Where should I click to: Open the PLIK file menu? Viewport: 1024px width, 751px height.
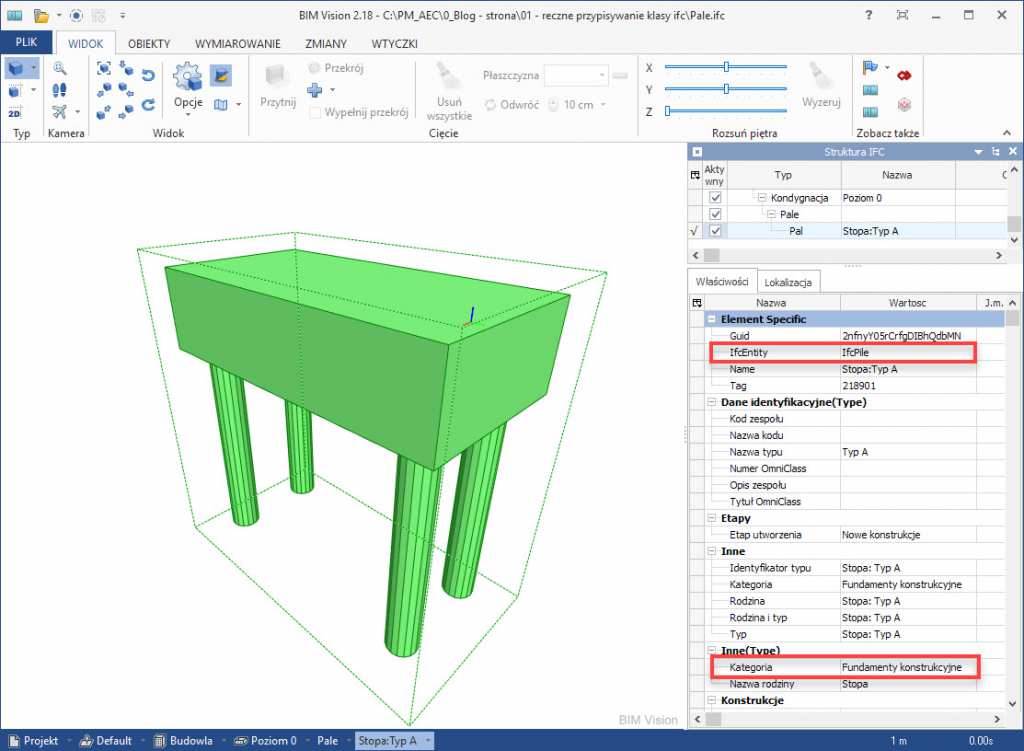click(26, 43)
